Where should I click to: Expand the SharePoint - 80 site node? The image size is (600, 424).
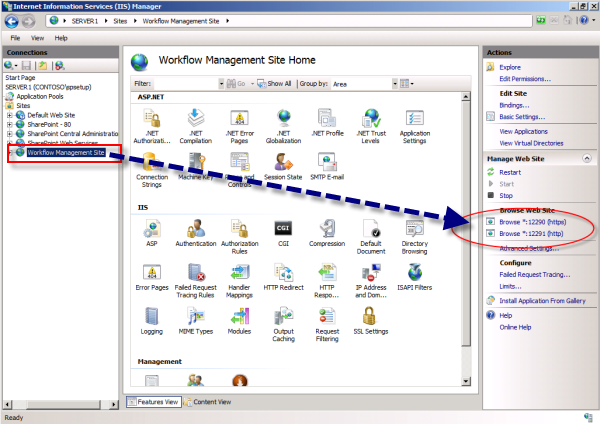coord(10,124)
